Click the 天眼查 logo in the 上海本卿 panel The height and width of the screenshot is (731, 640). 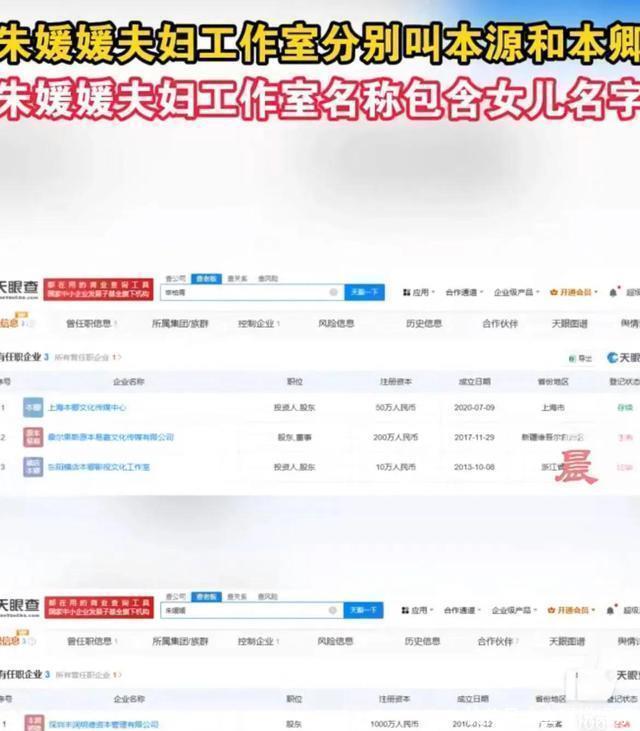(x=19, y=289)
